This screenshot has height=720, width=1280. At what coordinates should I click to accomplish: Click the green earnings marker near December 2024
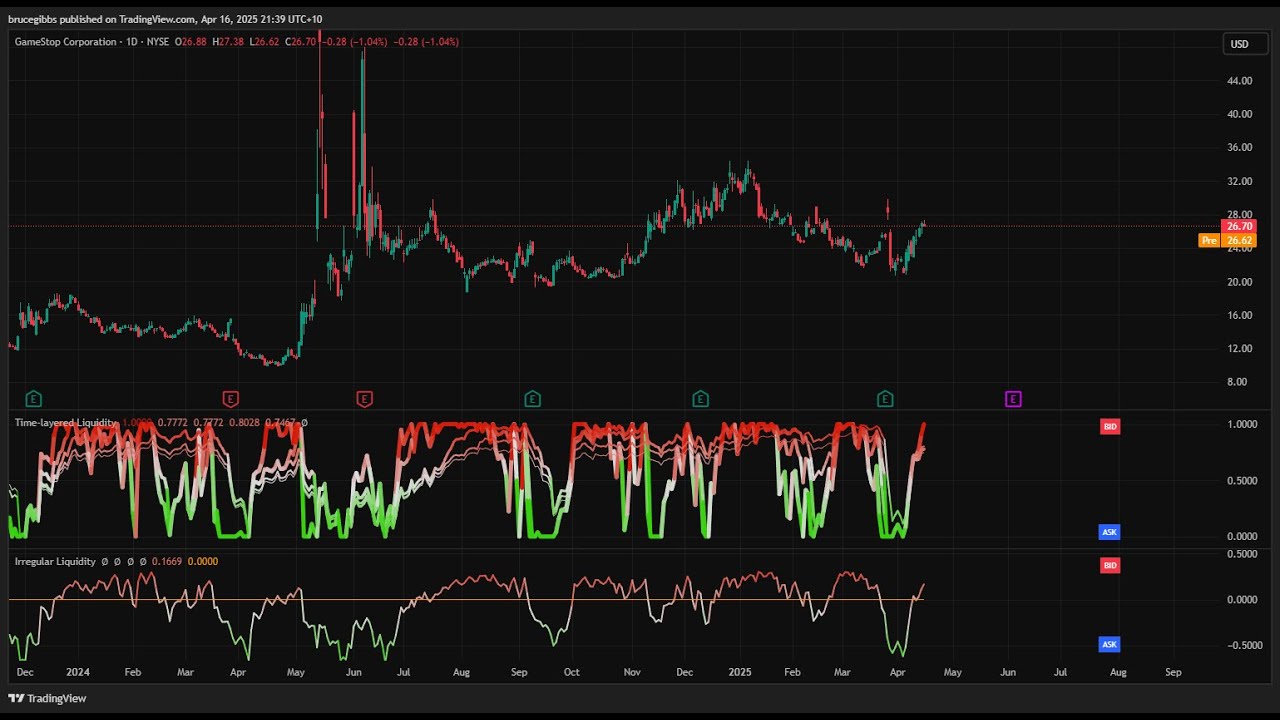tap(700, 399)
